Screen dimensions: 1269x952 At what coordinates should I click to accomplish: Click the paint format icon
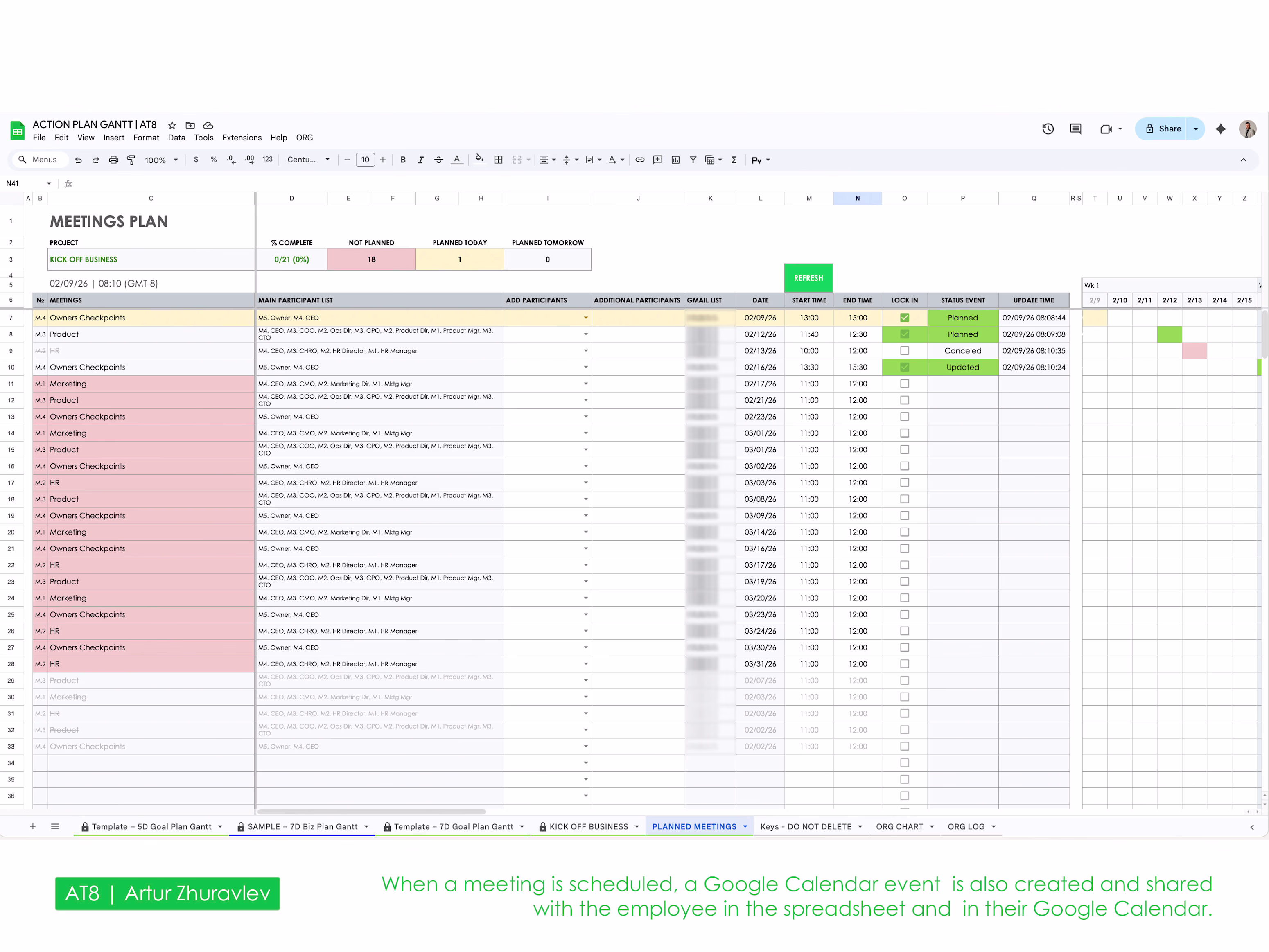coord(131,160)
